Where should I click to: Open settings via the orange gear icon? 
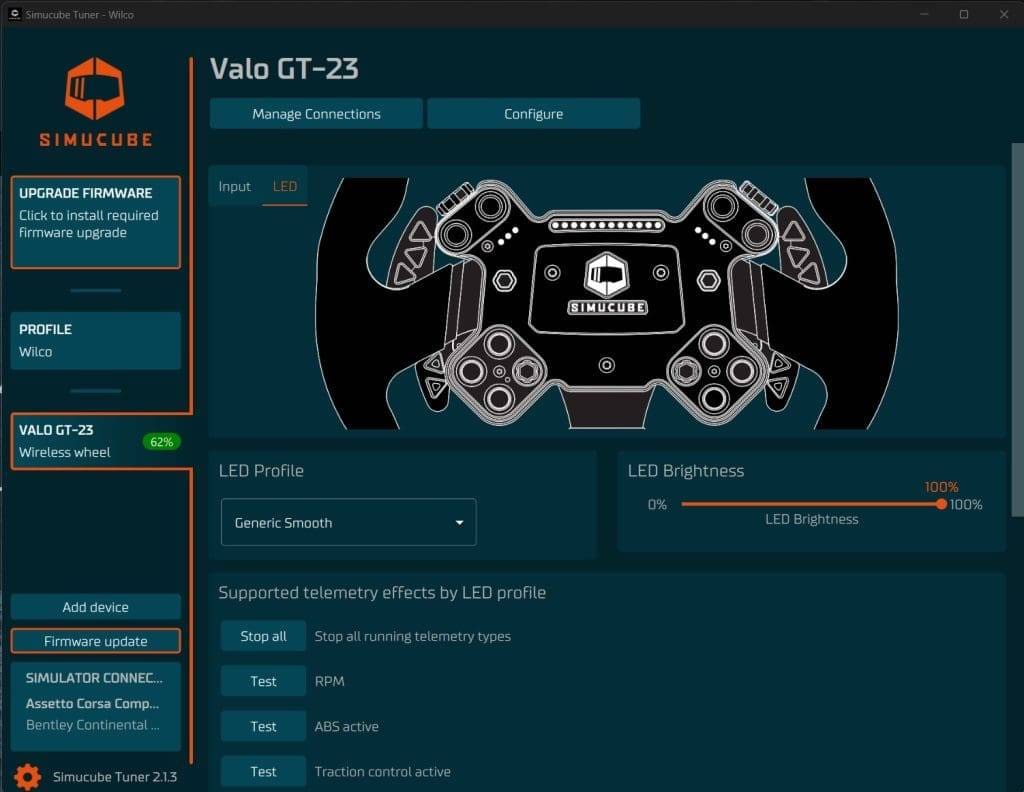coord(27,776)
